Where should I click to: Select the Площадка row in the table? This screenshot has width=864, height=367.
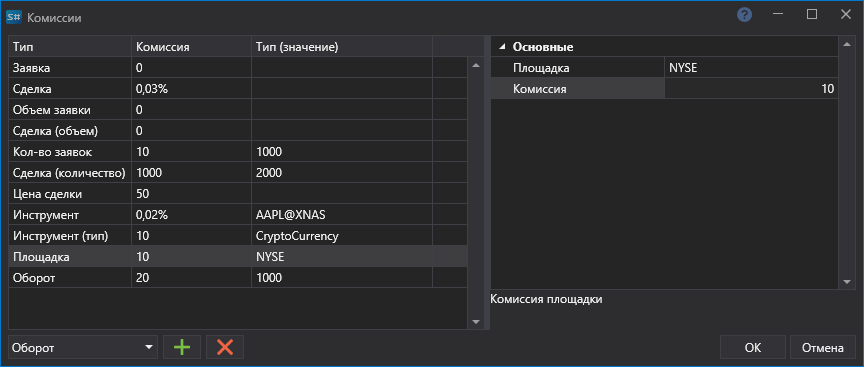(x=238, y=257)
